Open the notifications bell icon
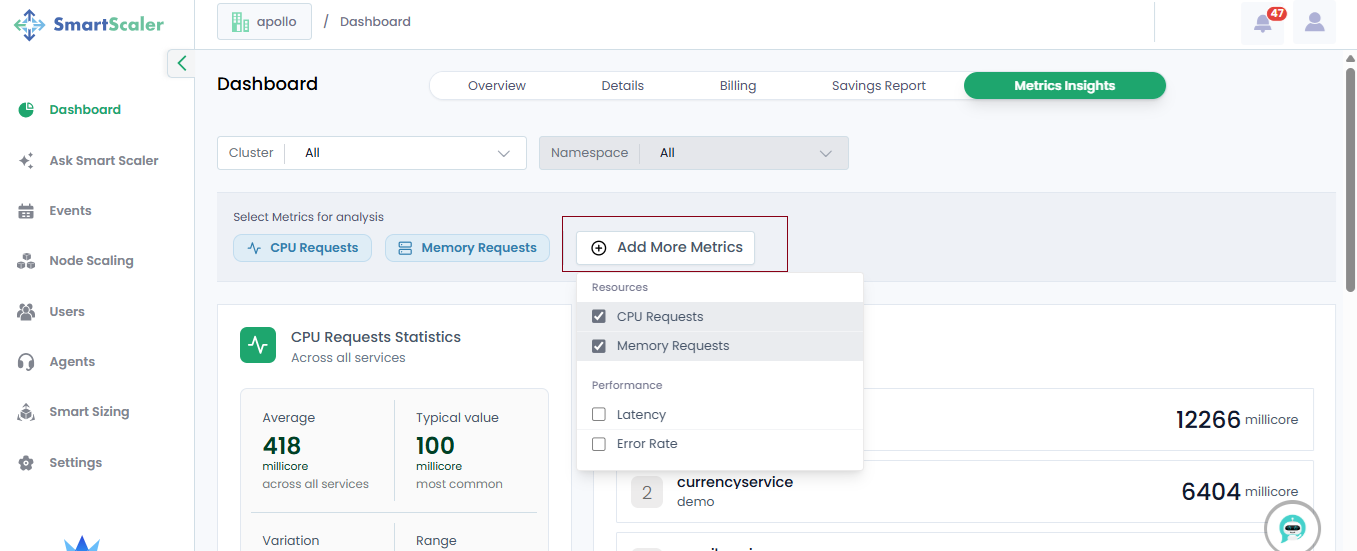Viewport: 1357px width, 551px height. click(1262, 23)
